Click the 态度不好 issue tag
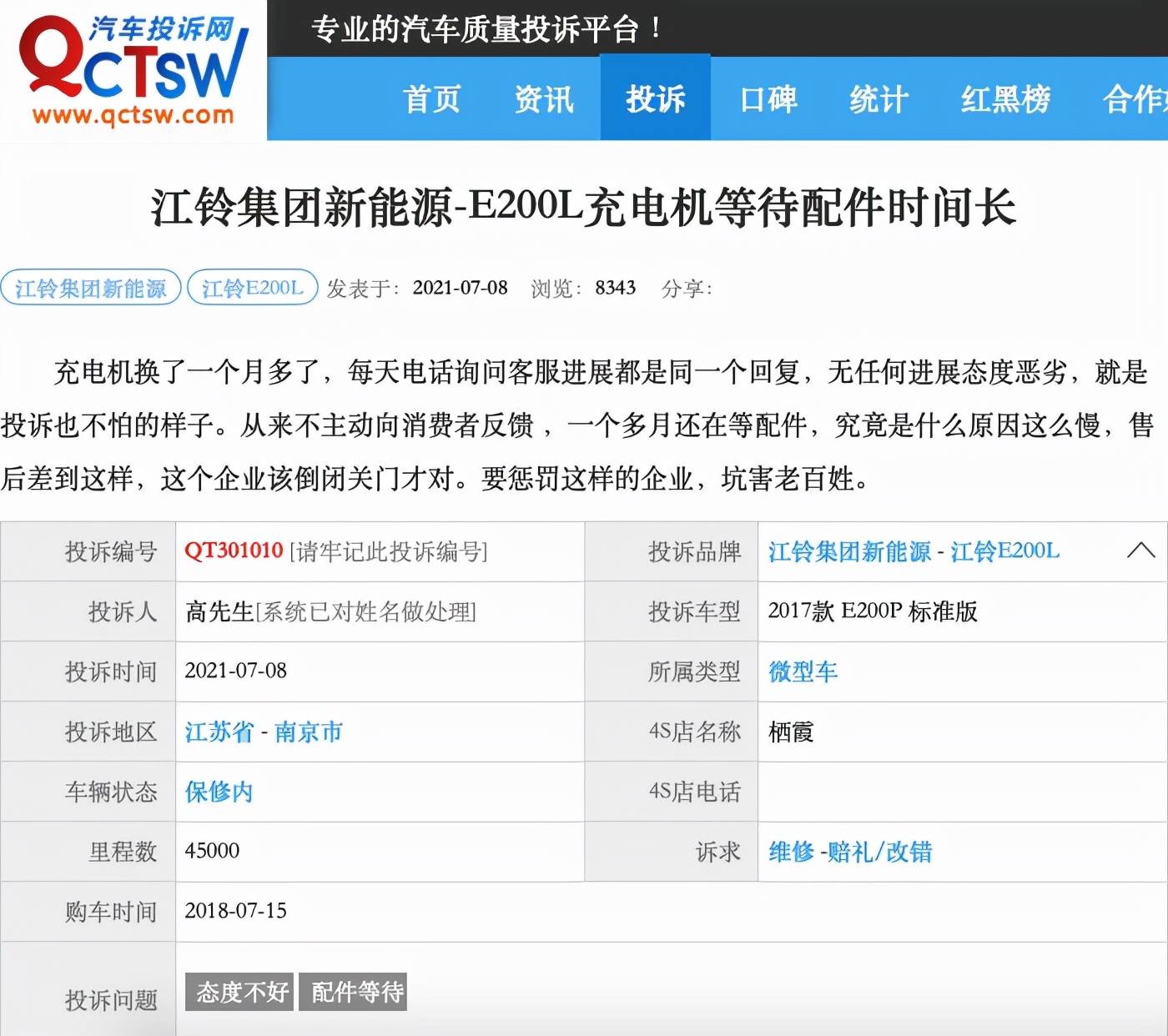Image resolution: width=1168 pixels, height=1036 pixels. [x=239, y=991]
